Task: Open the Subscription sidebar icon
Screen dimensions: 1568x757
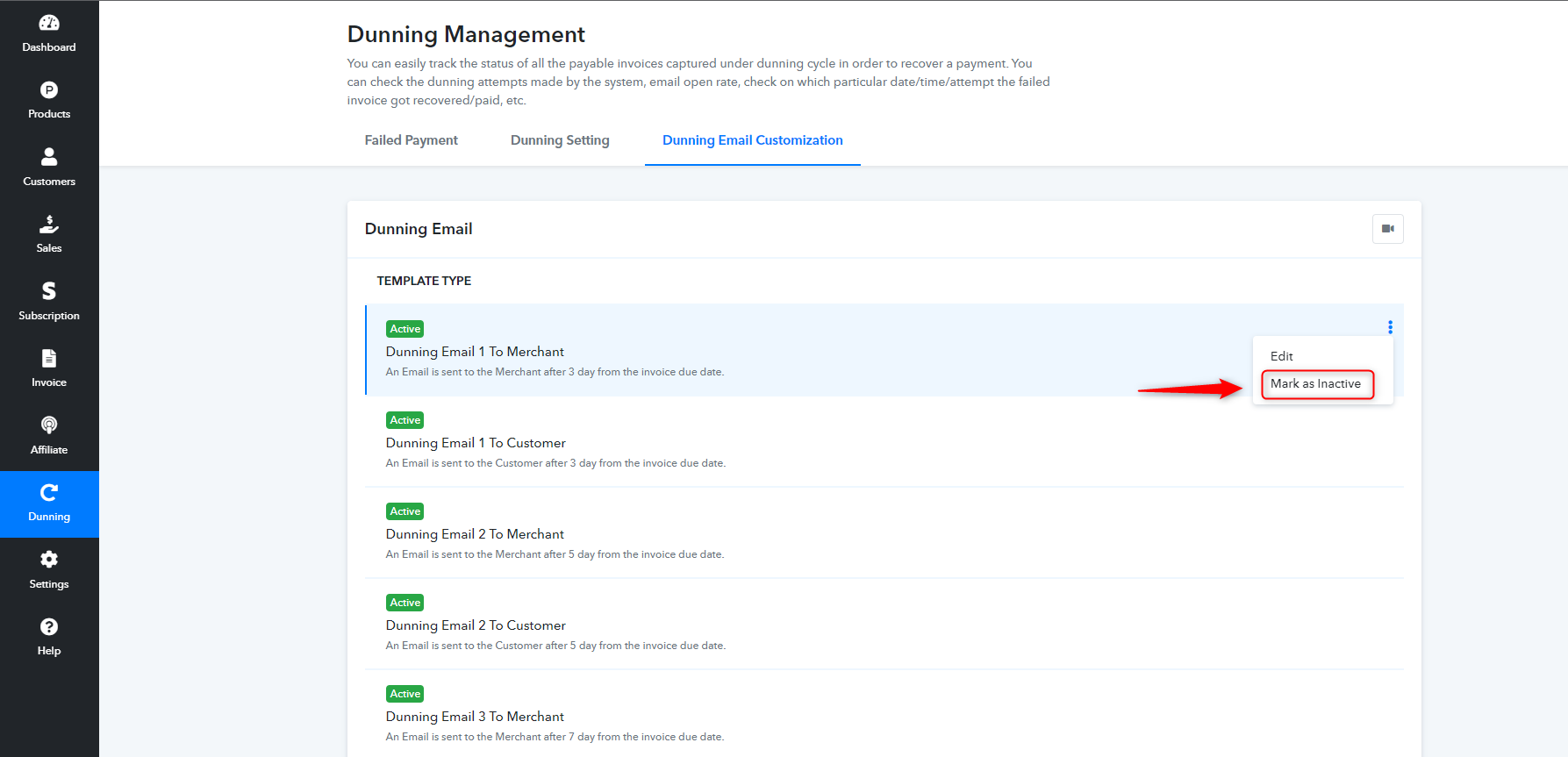Action: click(49, 290)
